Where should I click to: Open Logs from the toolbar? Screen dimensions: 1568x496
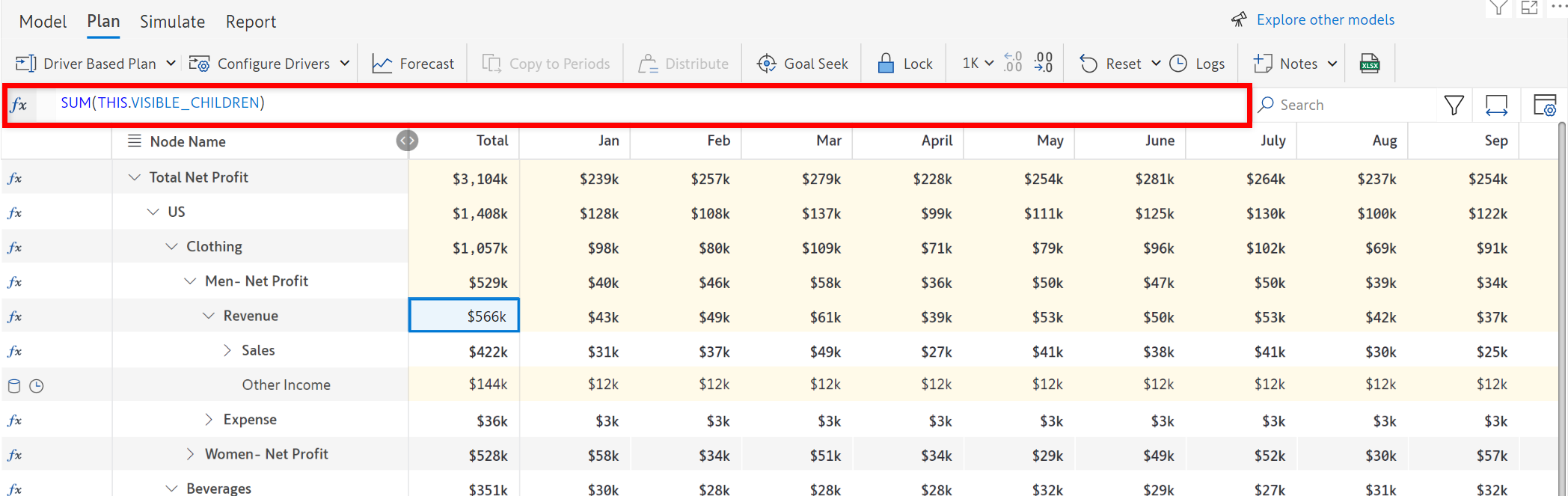(x=1197, y=64)
